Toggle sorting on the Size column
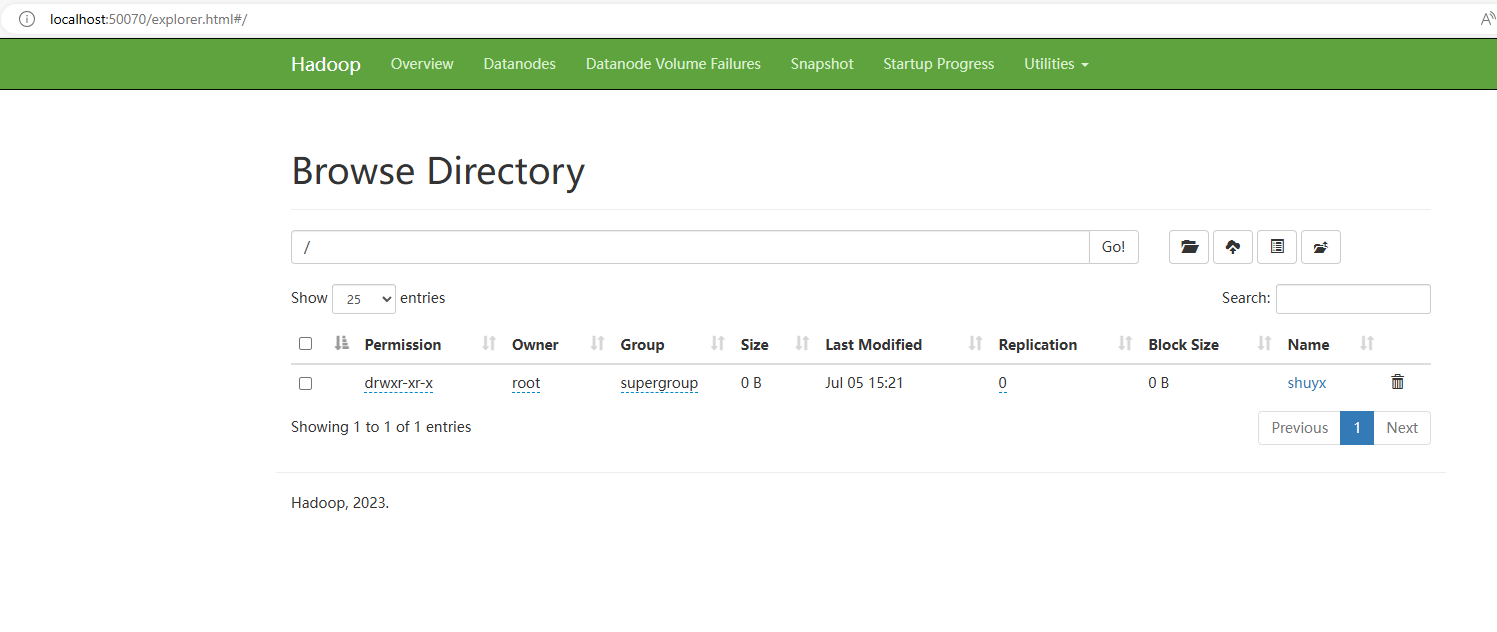Image resolution: width=1497 pixels, height=632 pixels. (801, 344)
